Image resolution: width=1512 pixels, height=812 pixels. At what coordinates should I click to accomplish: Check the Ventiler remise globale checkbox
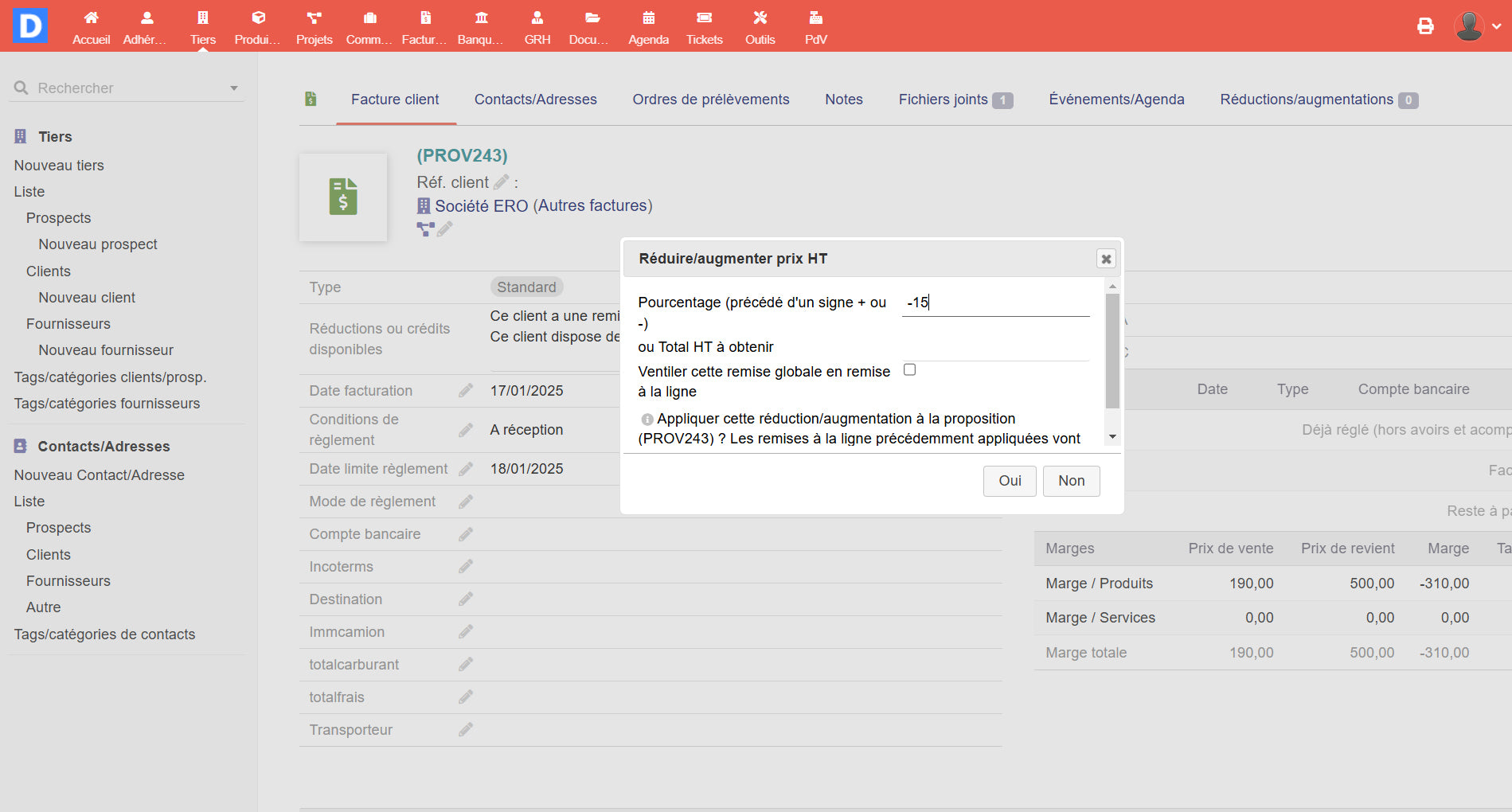(909, 369)
